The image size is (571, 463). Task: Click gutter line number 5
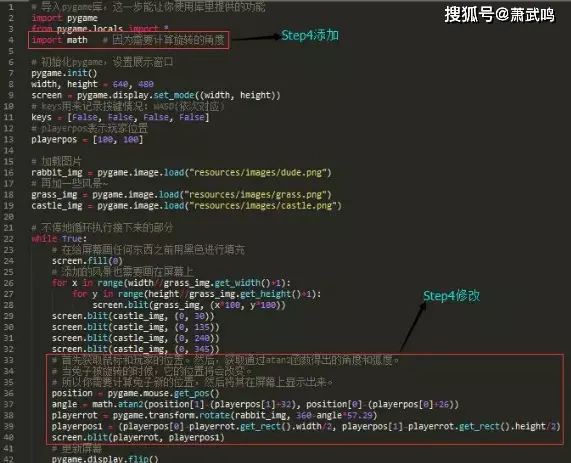pos(11,51)
